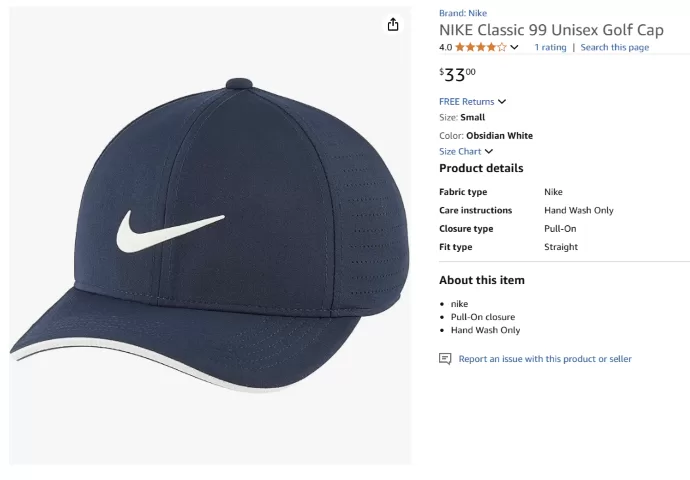Report an issue with this product or seller
This screenshot has width=690, height=480.
click(x=545, y=359)
